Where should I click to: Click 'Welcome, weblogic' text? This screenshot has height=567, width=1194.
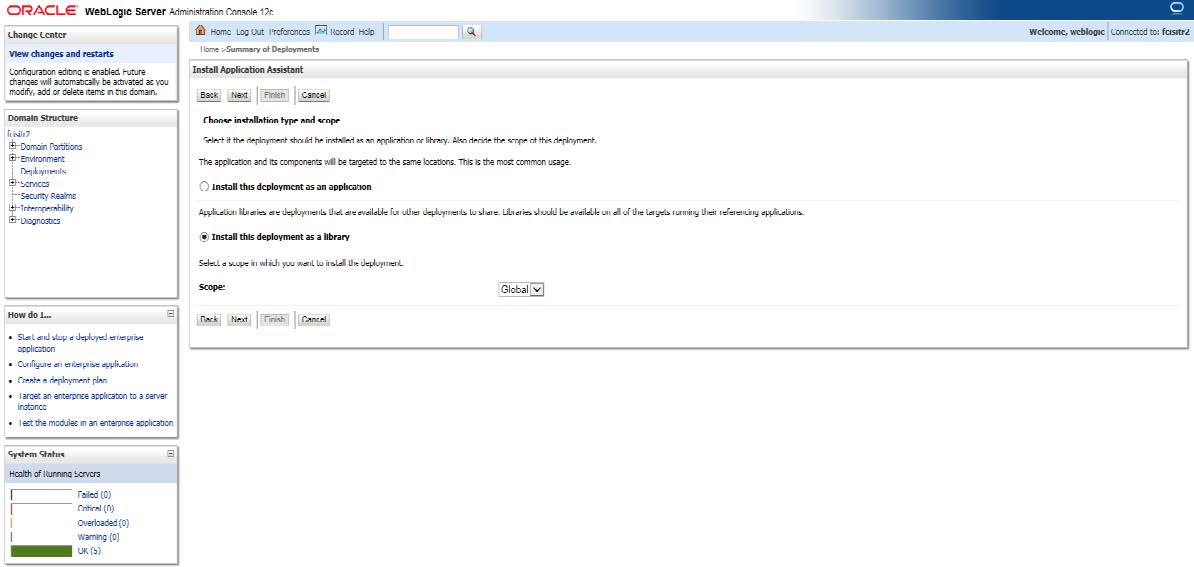coord(1066,32)
